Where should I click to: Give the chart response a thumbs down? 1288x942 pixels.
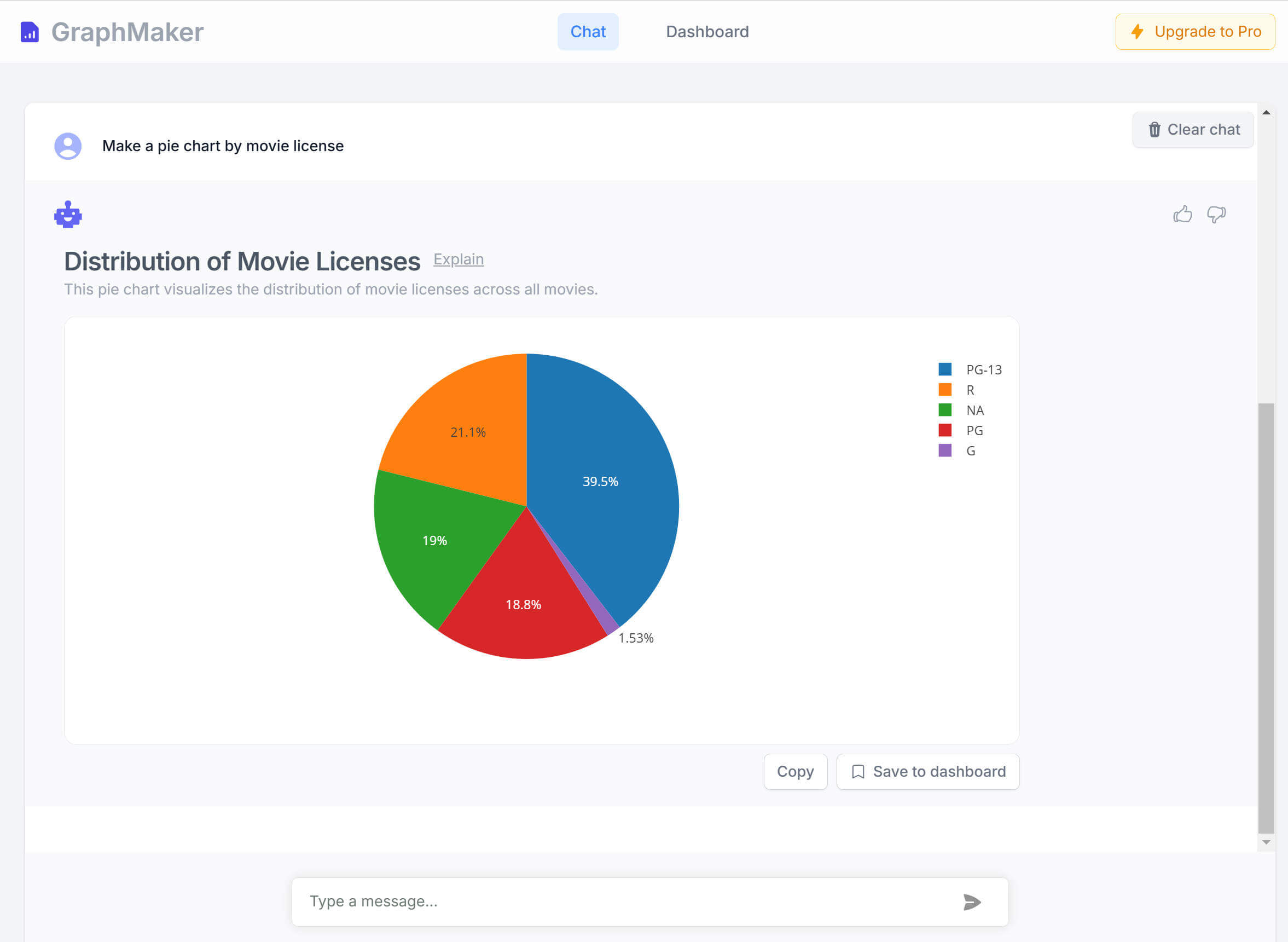tap(1217, 215)
